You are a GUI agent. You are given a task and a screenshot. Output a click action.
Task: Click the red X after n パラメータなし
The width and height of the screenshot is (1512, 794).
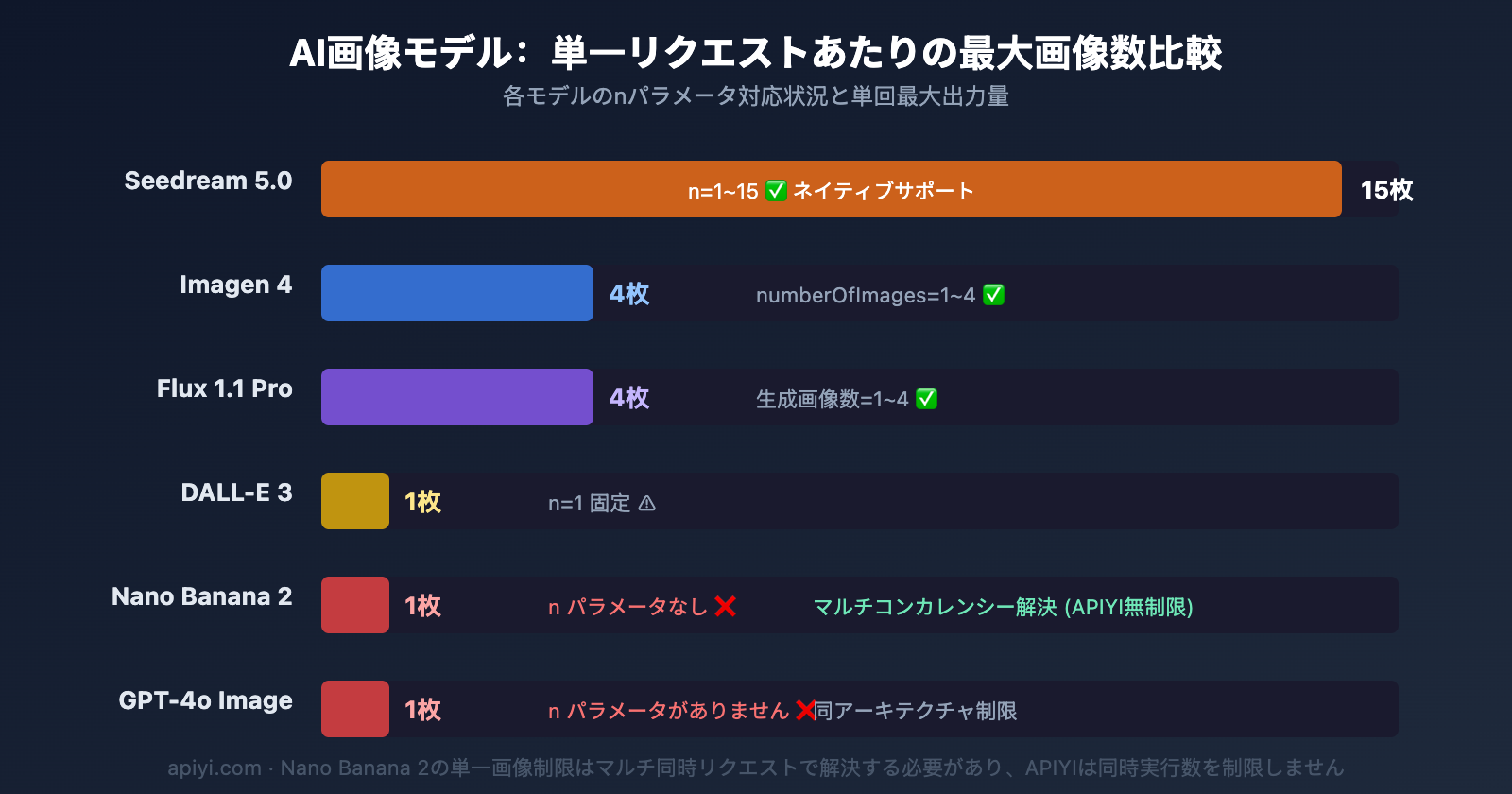coord(725,607)
